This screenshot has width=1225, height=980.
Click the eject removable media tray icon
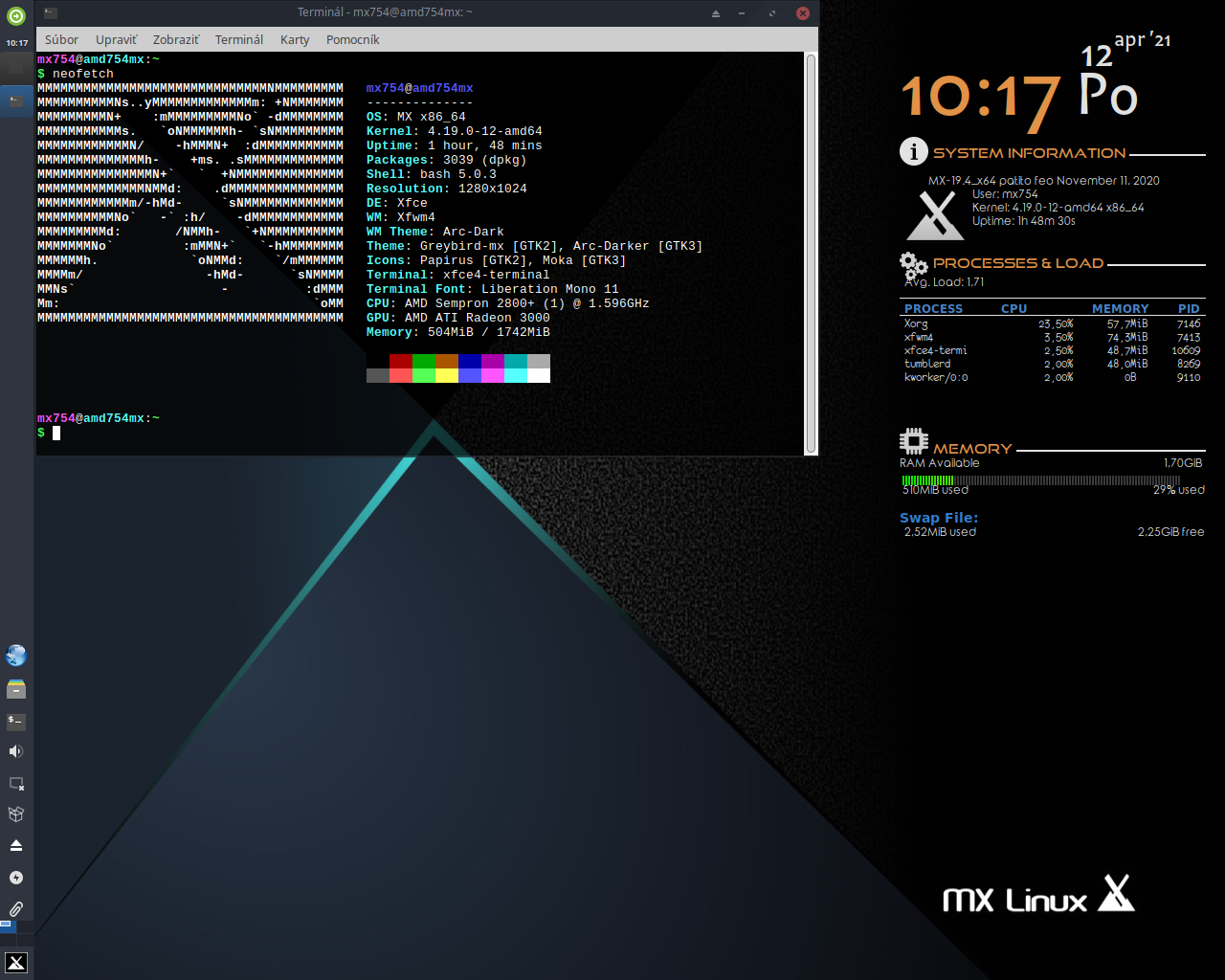coord(16,846)
